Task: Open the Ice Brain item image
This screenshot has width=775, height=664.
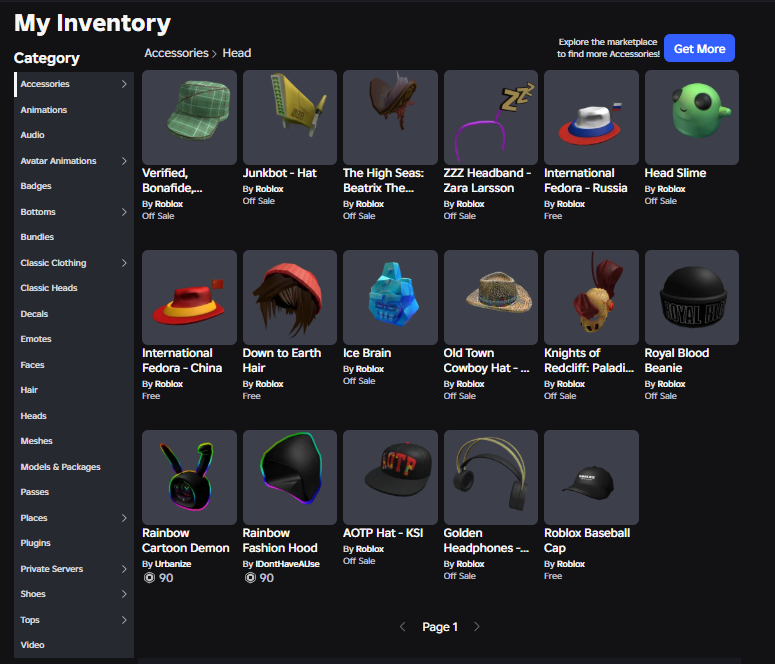Action: pos(390,297)
